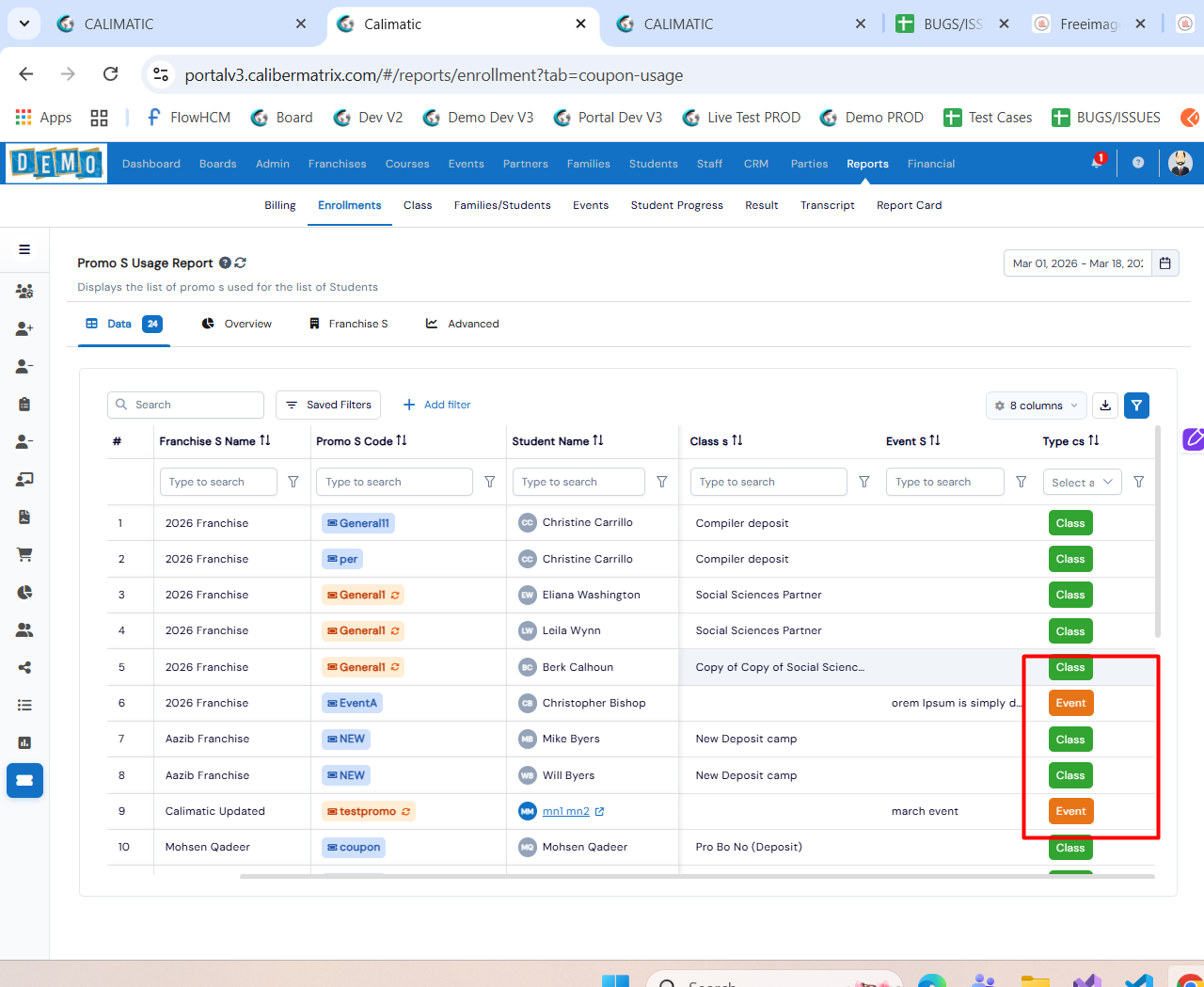Screen dimensions: 1204x987
Task: Sort by Franchise S Name column
Action: point(265,440)
